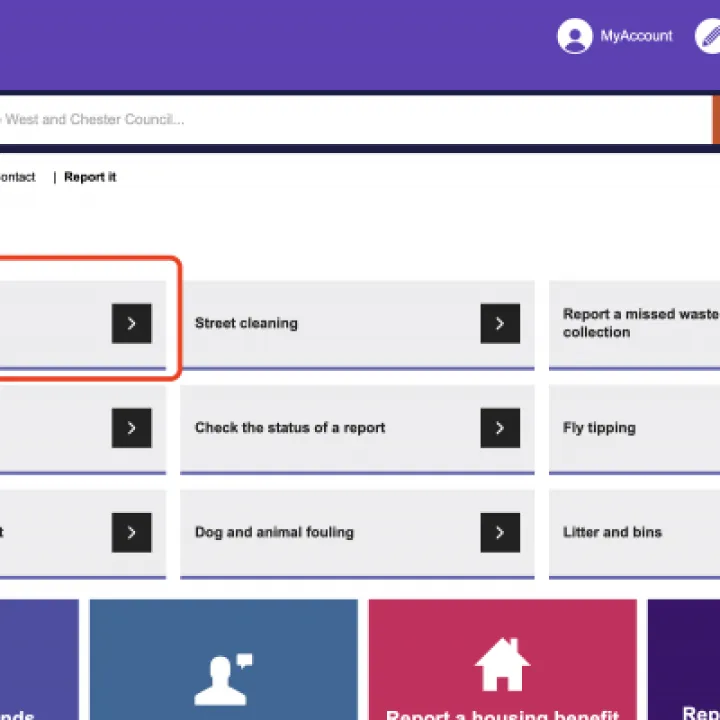The height and width of the screenshot is (720, 720).
Task: Click the arrow on Check the status of a report
Action: click(500, 428)
